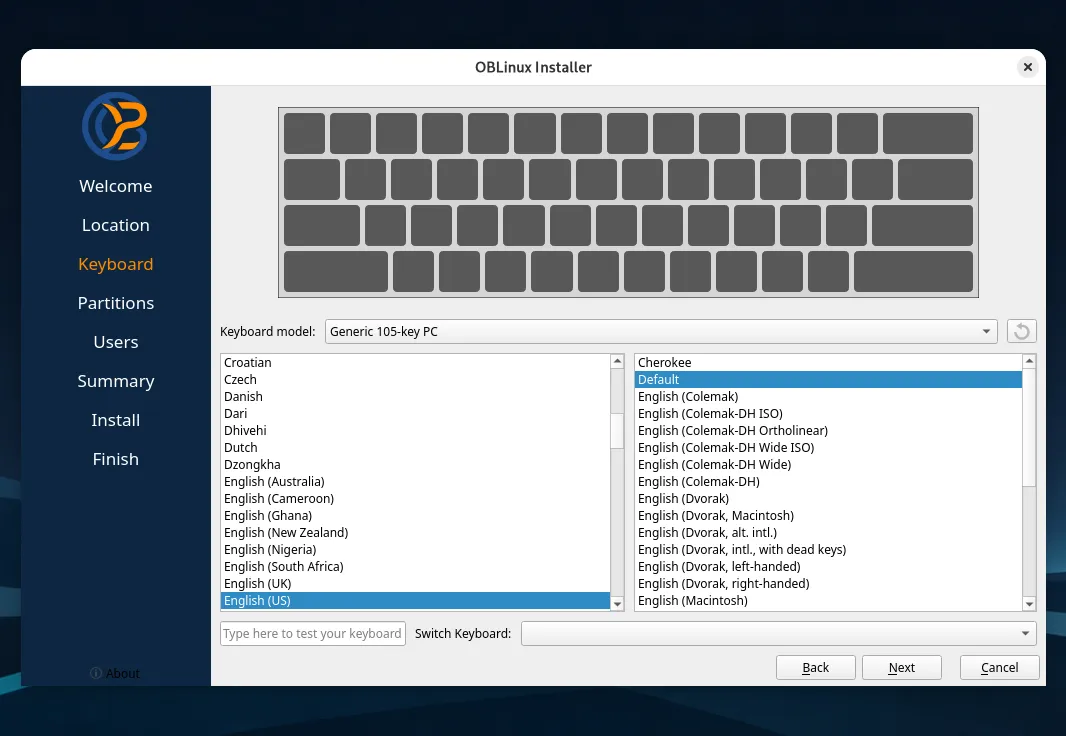This screenshot has width=1066, height=736.
Task: Click the OBLinux logo in sidebar
Action: pos(115,126)
